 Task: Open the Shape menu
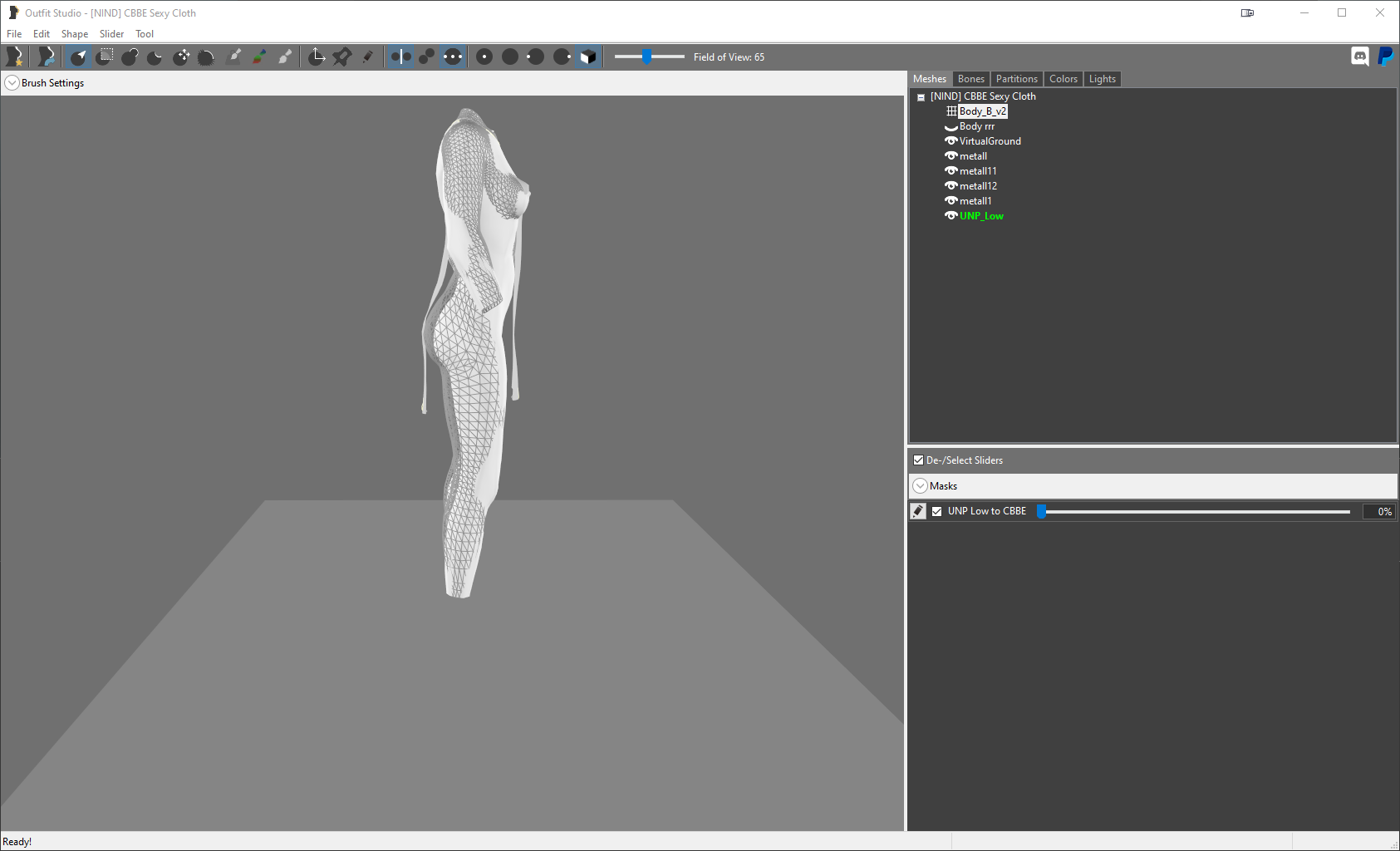pyautogui.click(x=75, y=34)
